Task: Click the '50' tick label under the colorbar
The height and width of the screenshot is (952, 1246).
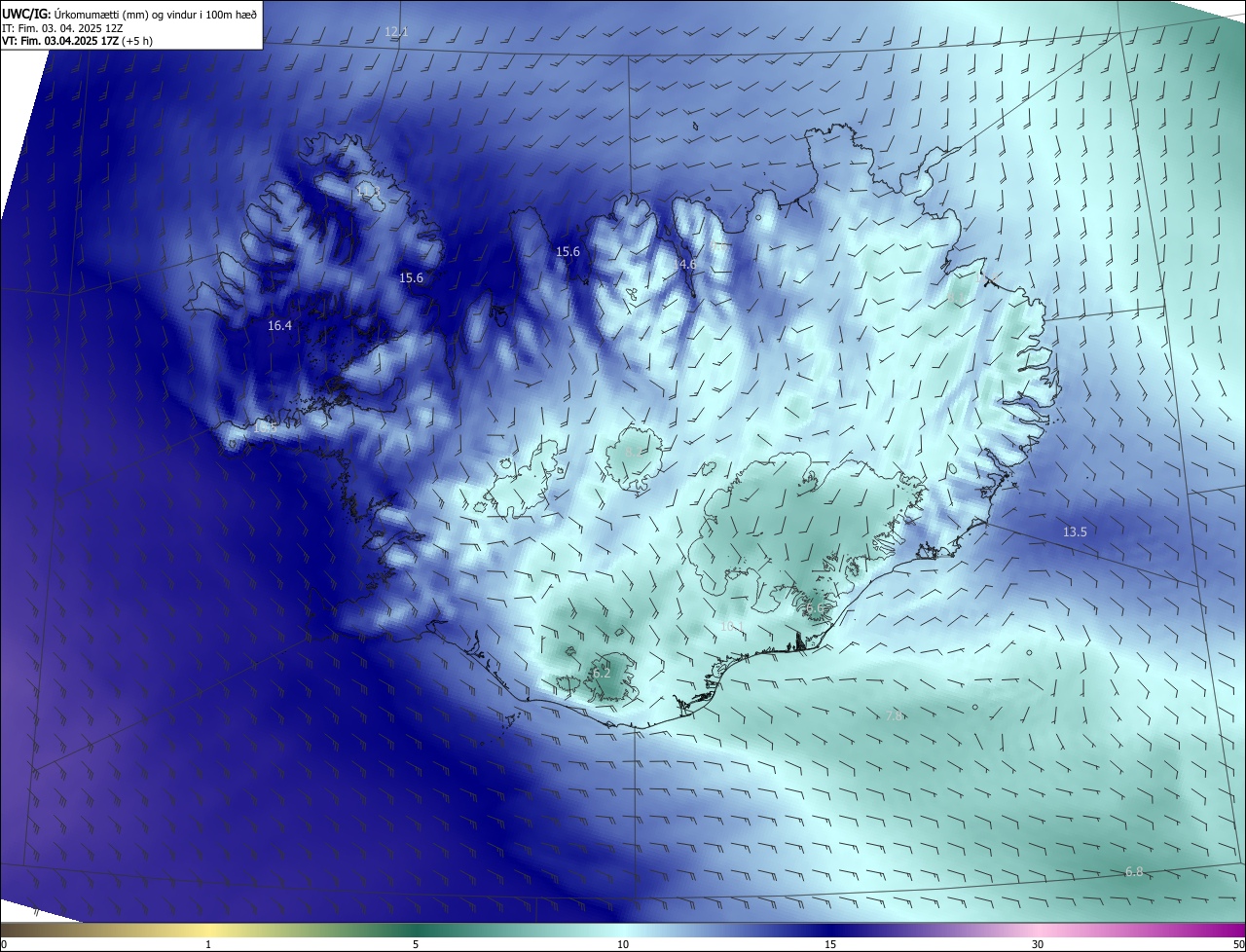Action: coord(1238,944)
